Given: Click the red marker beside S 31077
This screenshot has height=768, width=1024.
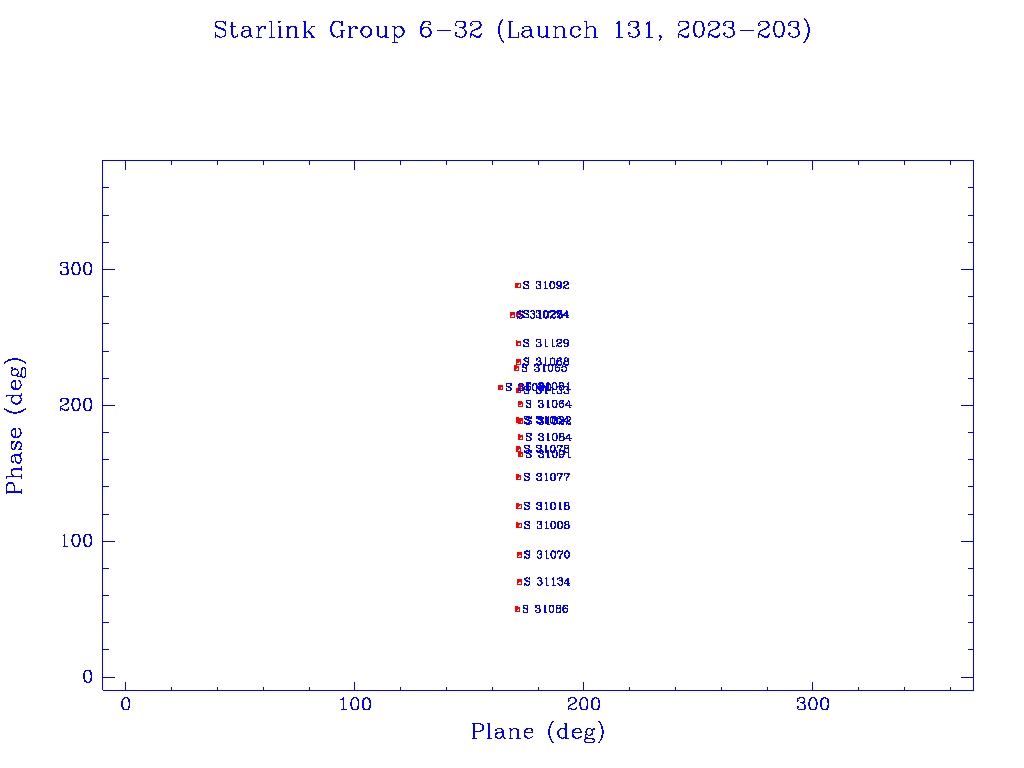Looking at the screenshot, I should (x=519, y=477).
